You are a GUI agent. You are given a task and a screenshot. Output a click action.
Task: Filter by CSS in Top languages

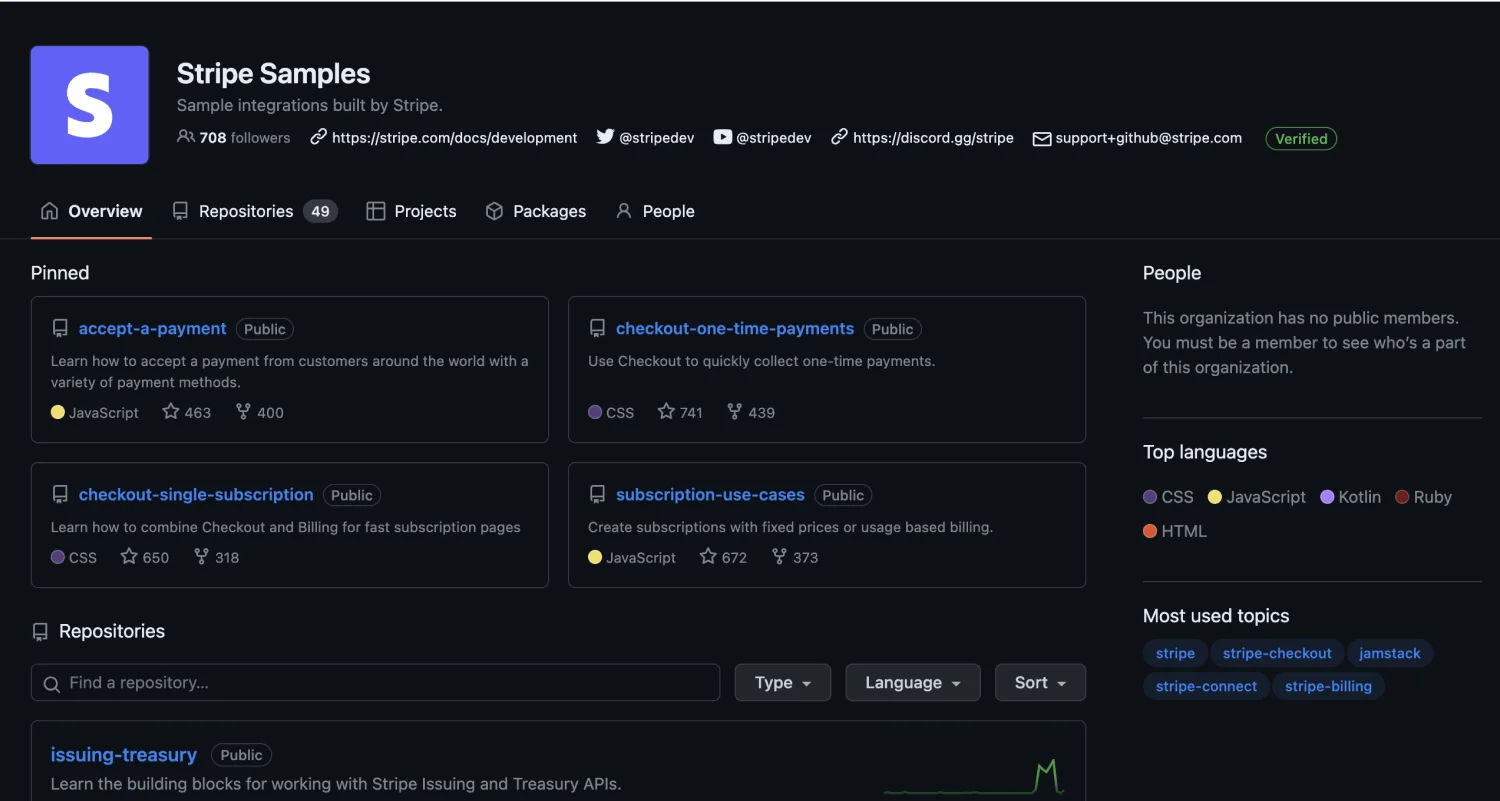[x=1169, y=497]
